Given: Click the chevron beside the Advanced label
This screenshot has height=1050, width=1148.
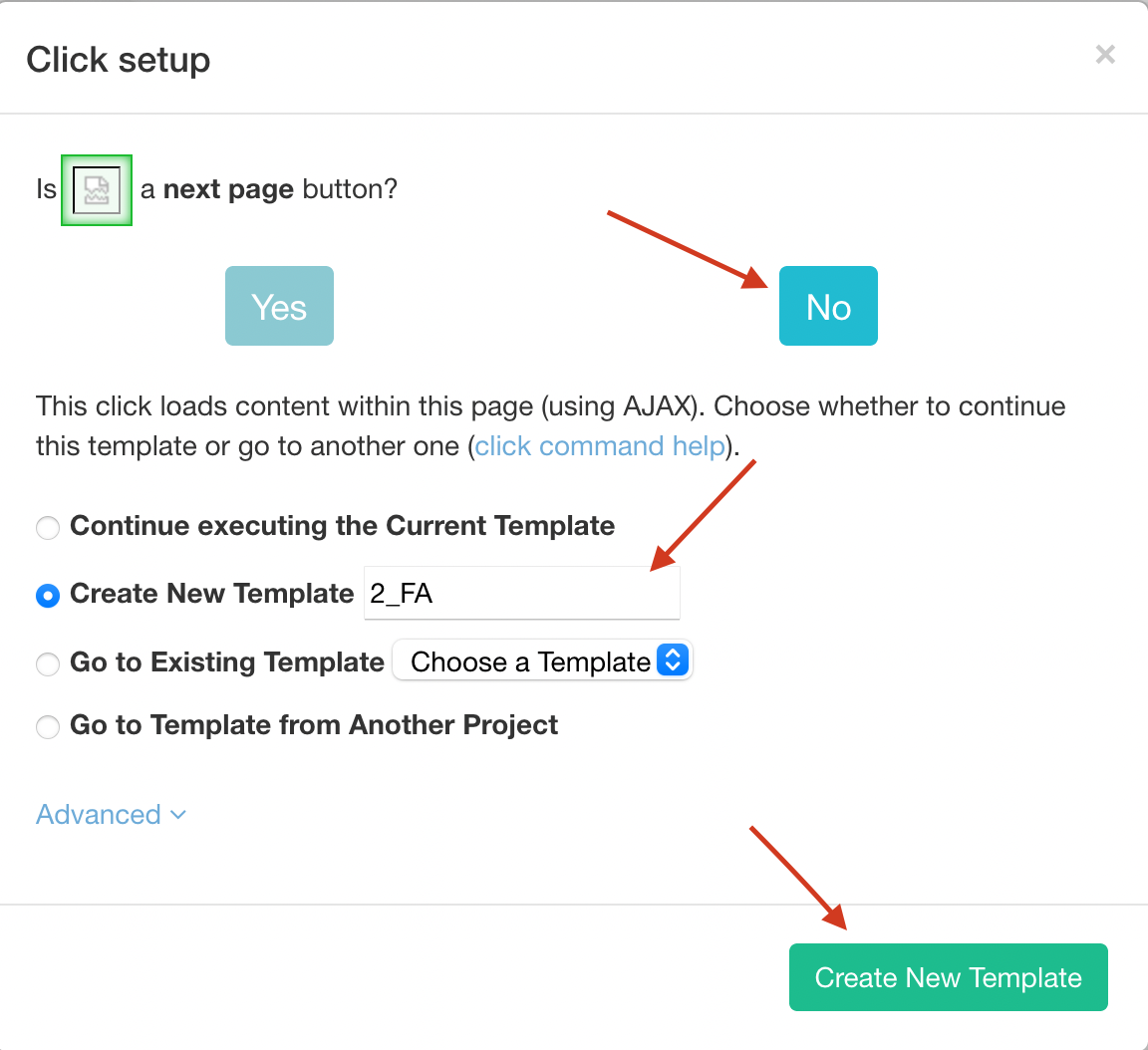Looking at the screenshot, I should click(x=178, y=815).
